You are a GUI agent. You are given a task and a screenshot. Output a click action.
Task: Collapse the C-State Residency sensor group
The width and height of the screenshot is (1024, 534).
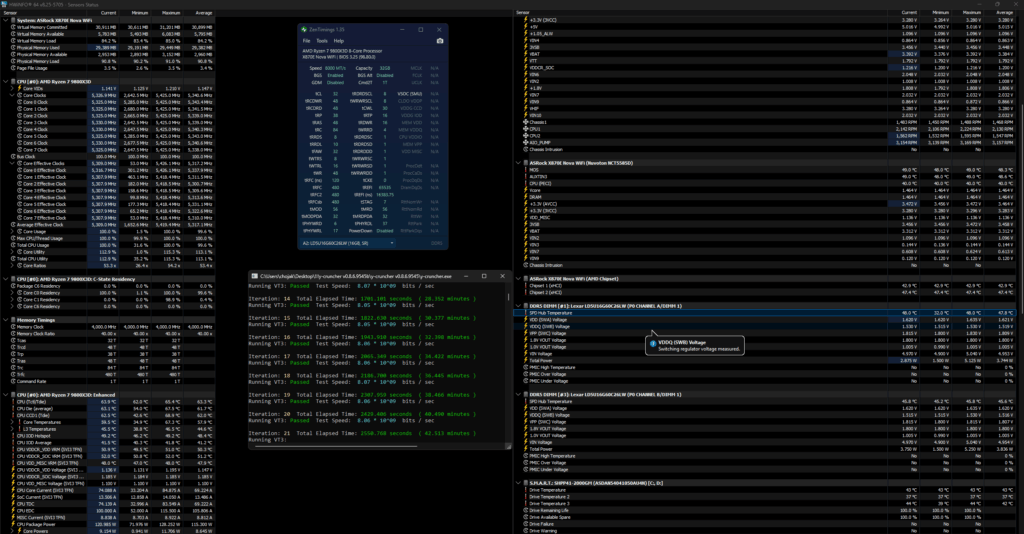(6, 279)
